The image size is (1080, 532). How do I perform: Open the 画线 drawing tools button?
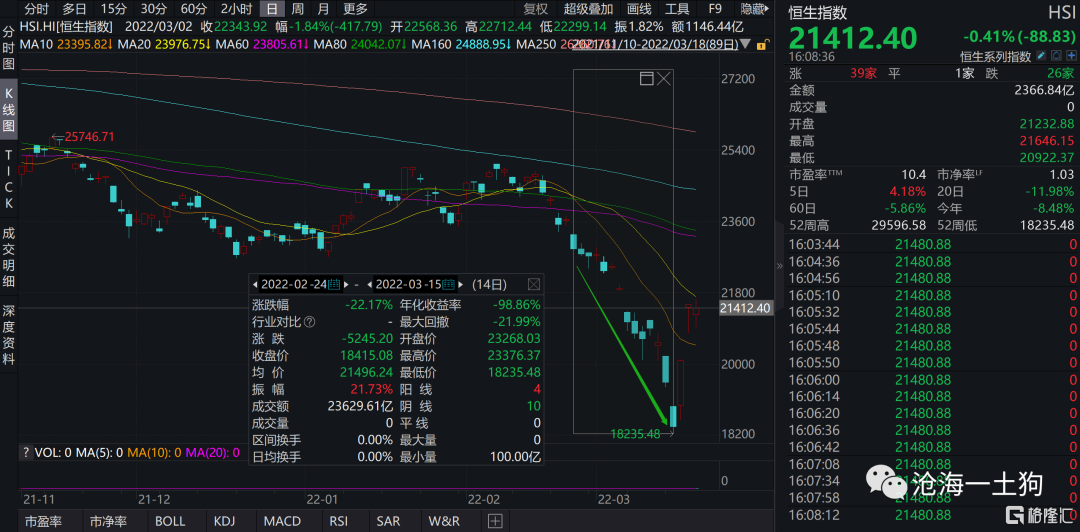pyautogui.click(x=638, y=9)
